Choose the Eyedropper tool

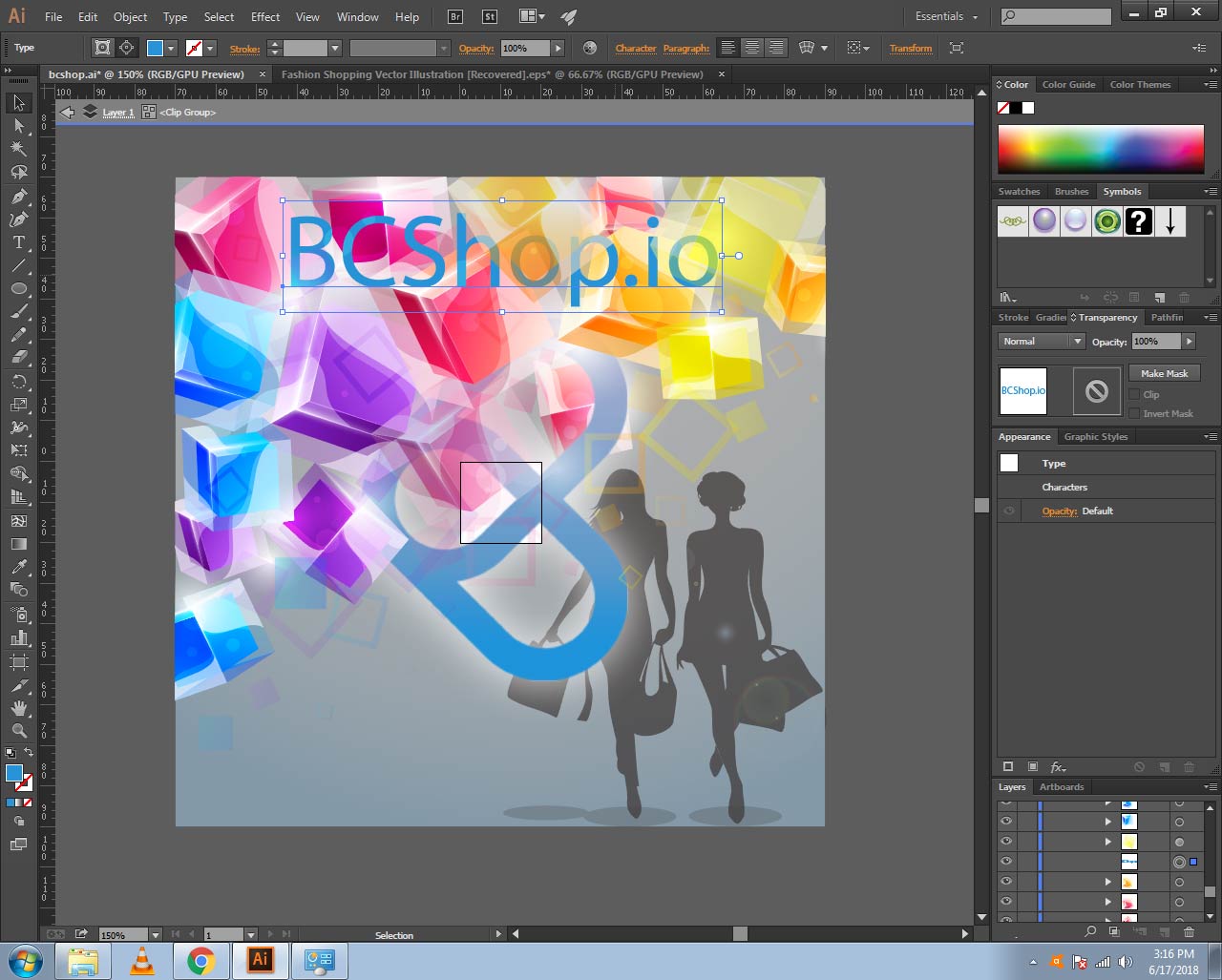tap(18, 567)
